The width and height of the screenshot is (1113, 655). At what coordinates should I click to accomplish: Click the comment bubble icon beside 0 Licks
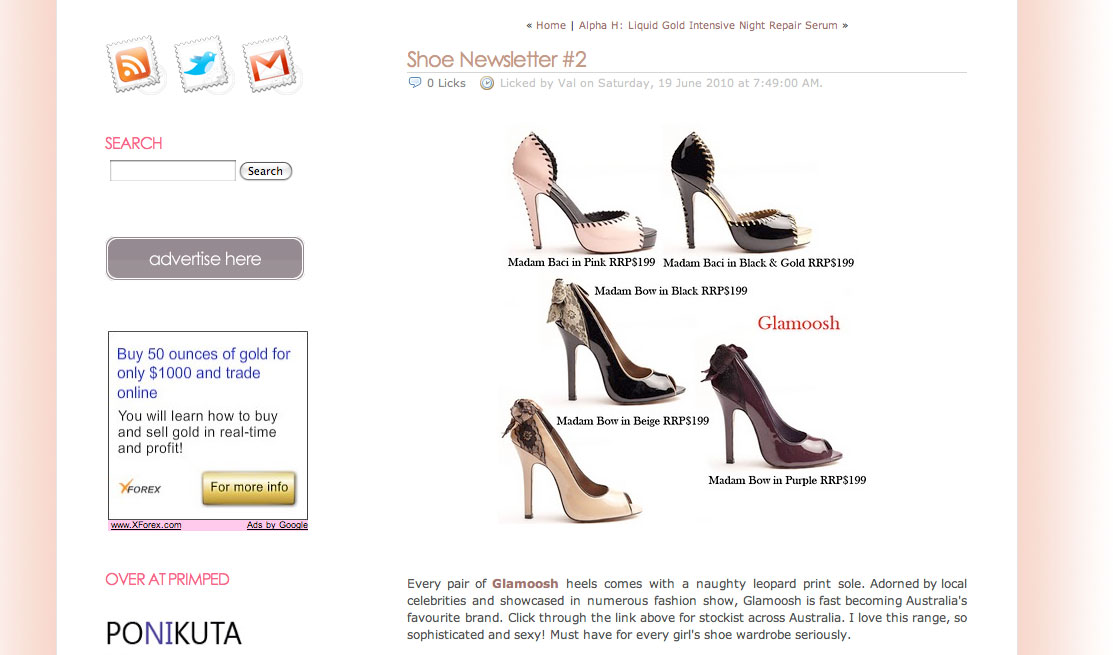click(x=415, y=83)
